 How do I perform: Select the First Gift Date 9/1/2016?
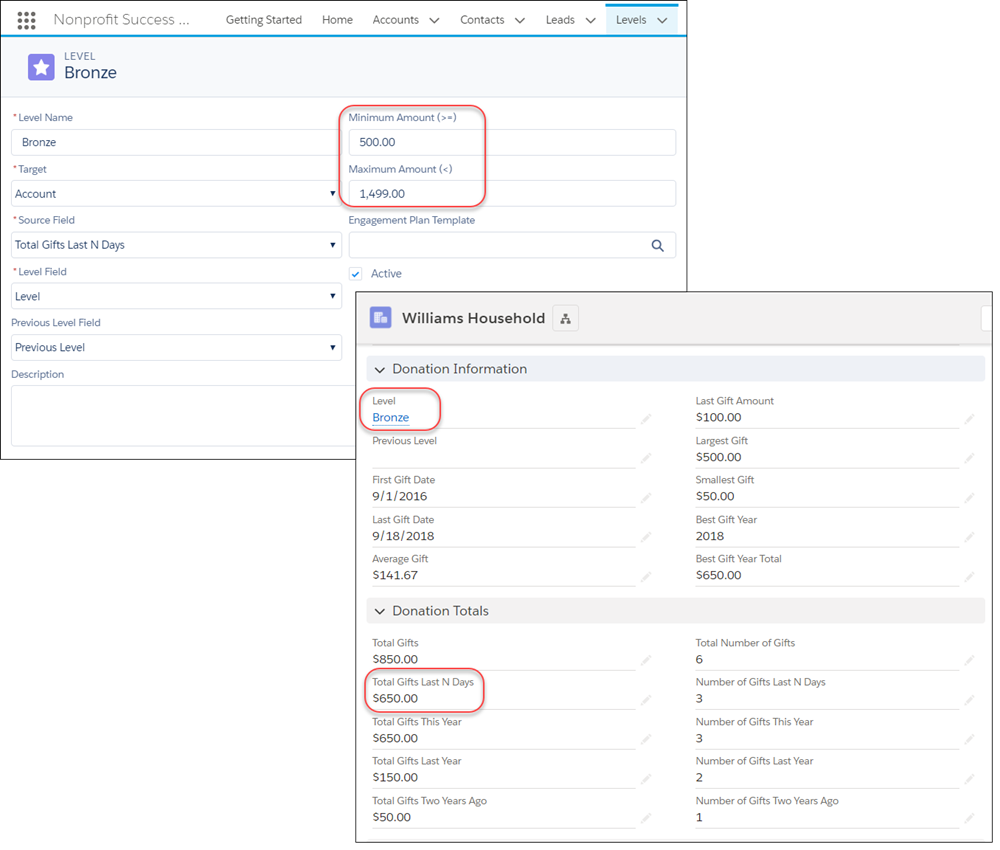pyautogui.click(x=399, y=496)
